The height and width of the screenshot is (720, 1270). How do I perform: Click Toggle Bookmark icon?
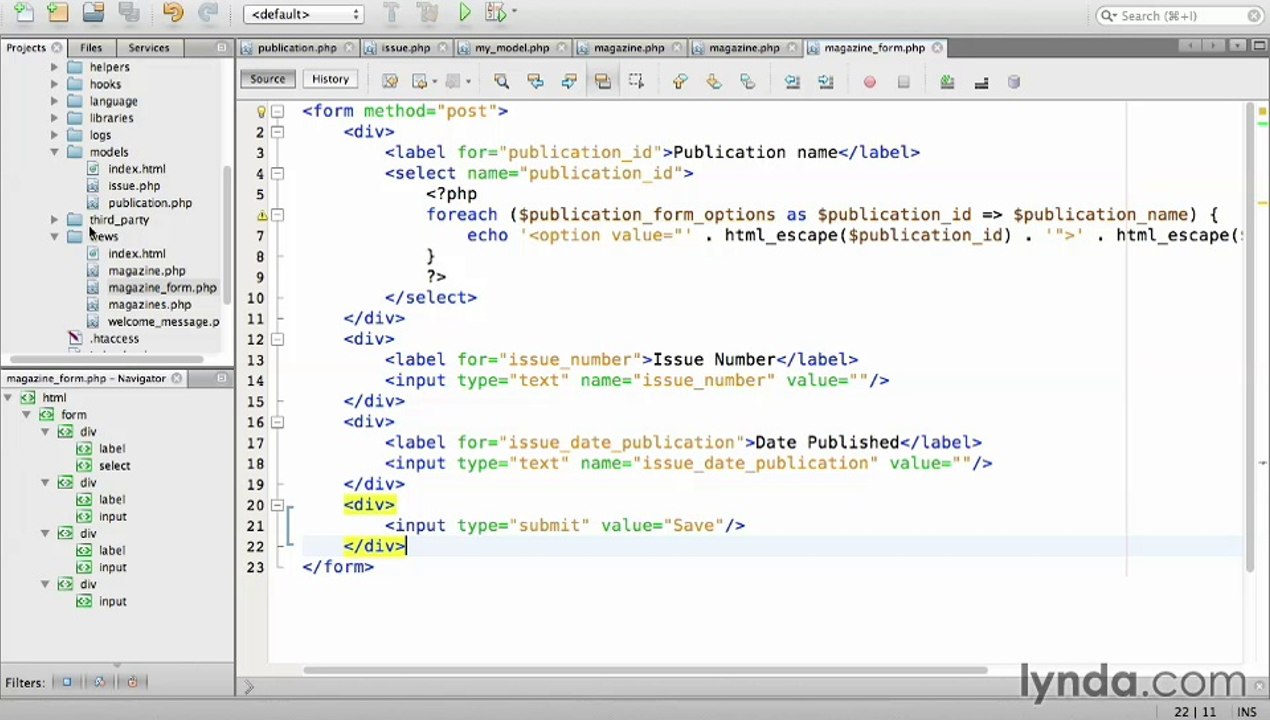click(747, 81)
